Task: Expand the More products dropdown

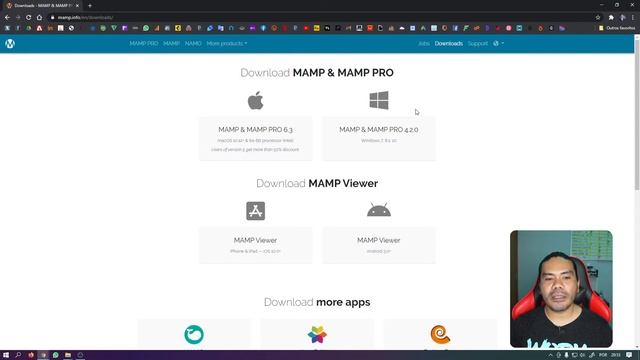Action: [x=227, y=43]
